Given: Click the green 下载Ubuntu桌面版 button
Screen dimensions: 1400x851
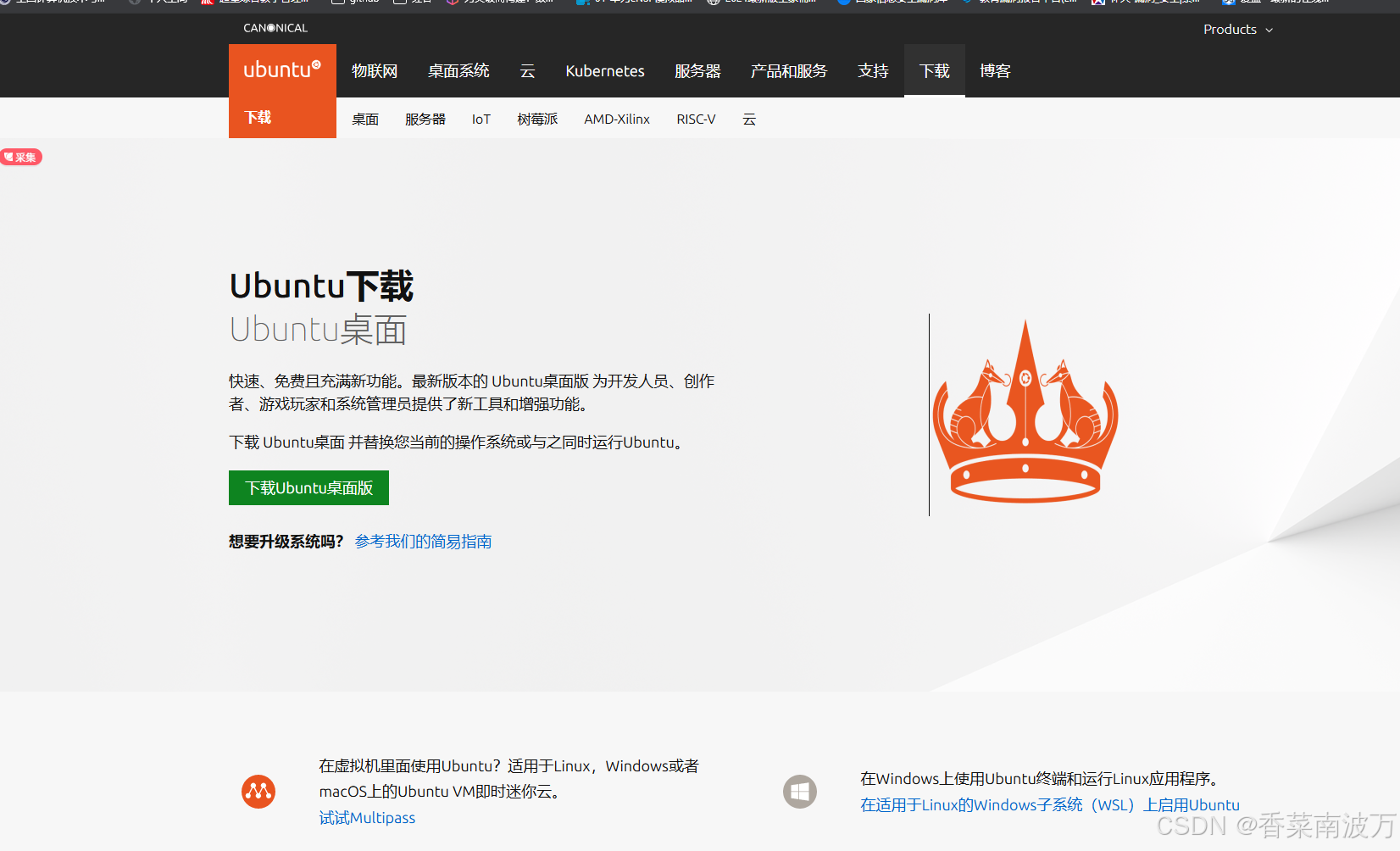Looking at the screenshot, I should click(x=308, y=488).
